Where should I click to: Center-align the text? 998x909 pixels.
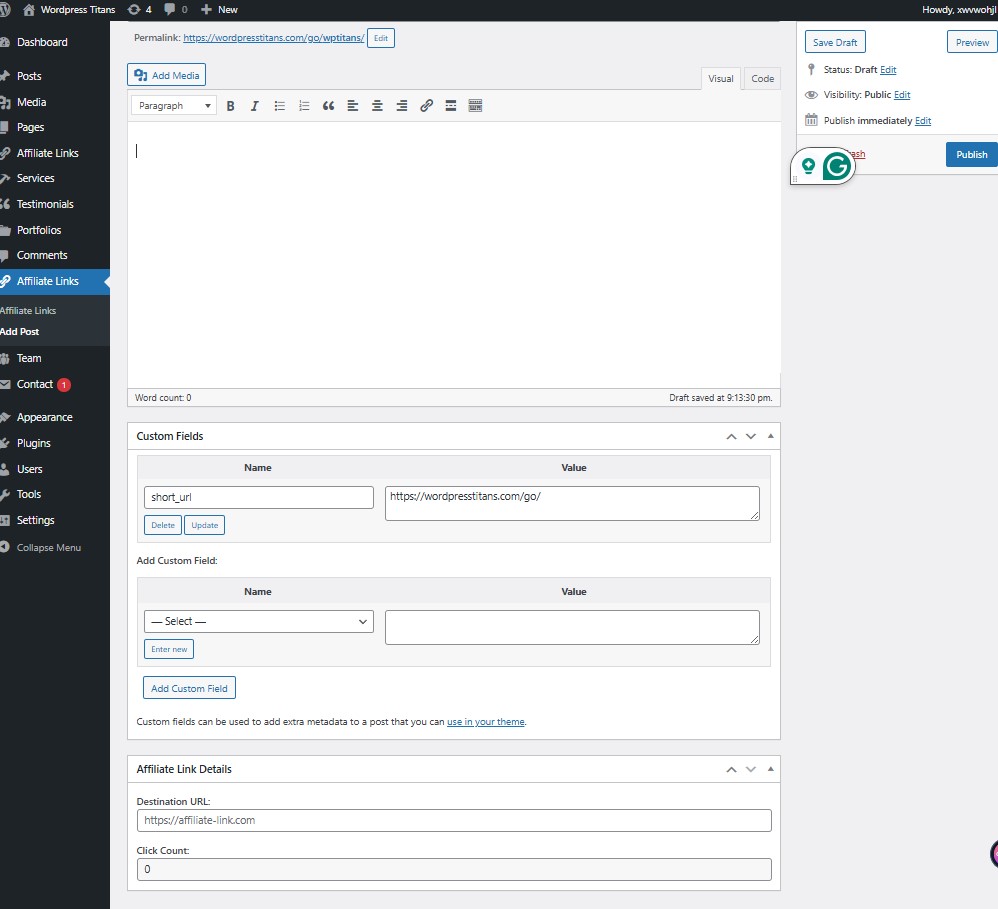pos(377,106)
